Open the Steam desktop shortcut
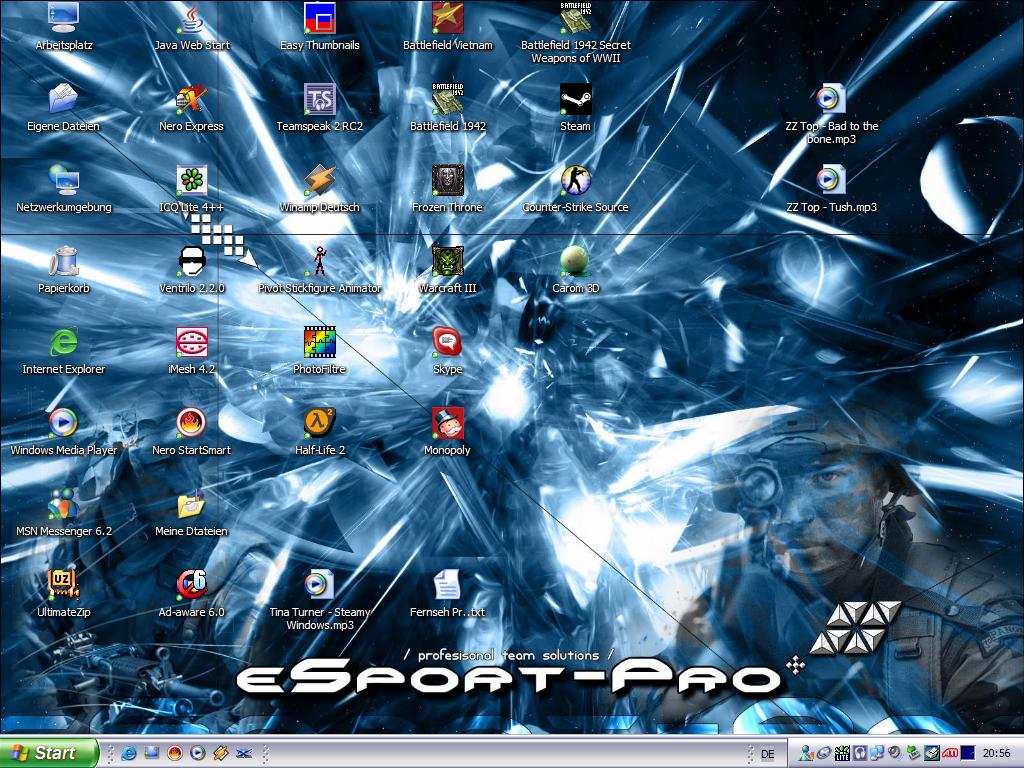 [575, 108]
